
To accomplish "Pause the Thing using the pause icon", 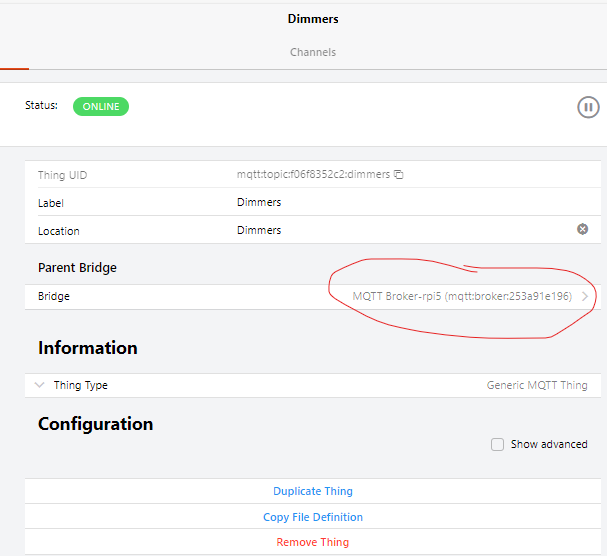I will tap(588, 107).
